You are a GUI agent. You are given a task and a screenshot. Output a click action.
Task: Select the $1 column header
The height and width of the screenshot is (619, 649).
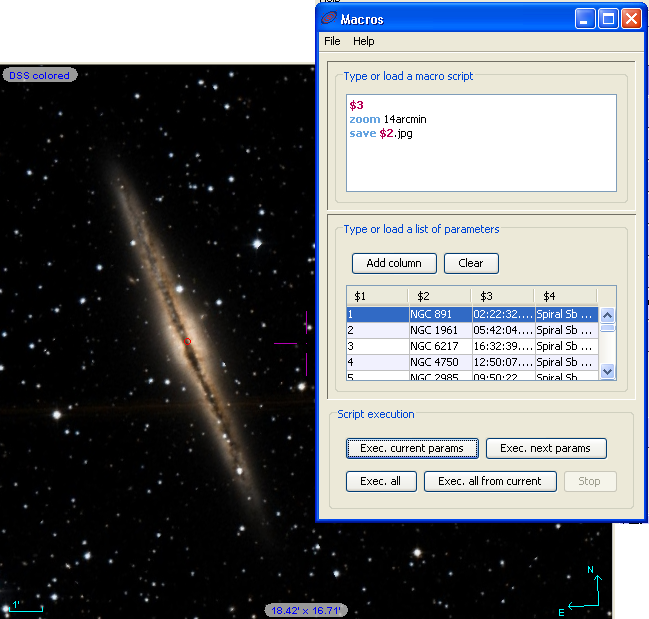[x=377, y=296]
